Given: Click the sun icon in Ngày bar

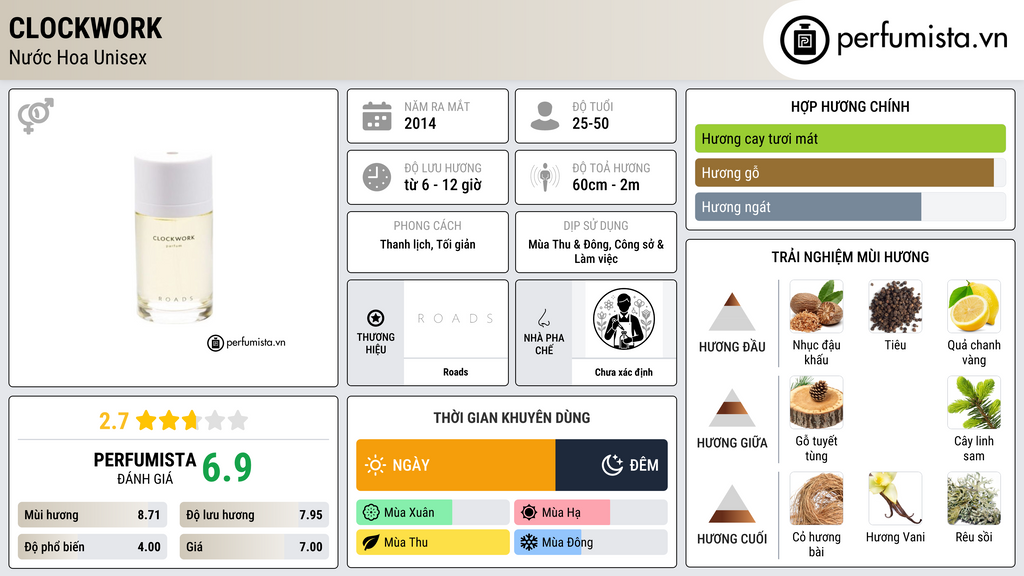Looking at the screenshot, I should click(375, 465).
